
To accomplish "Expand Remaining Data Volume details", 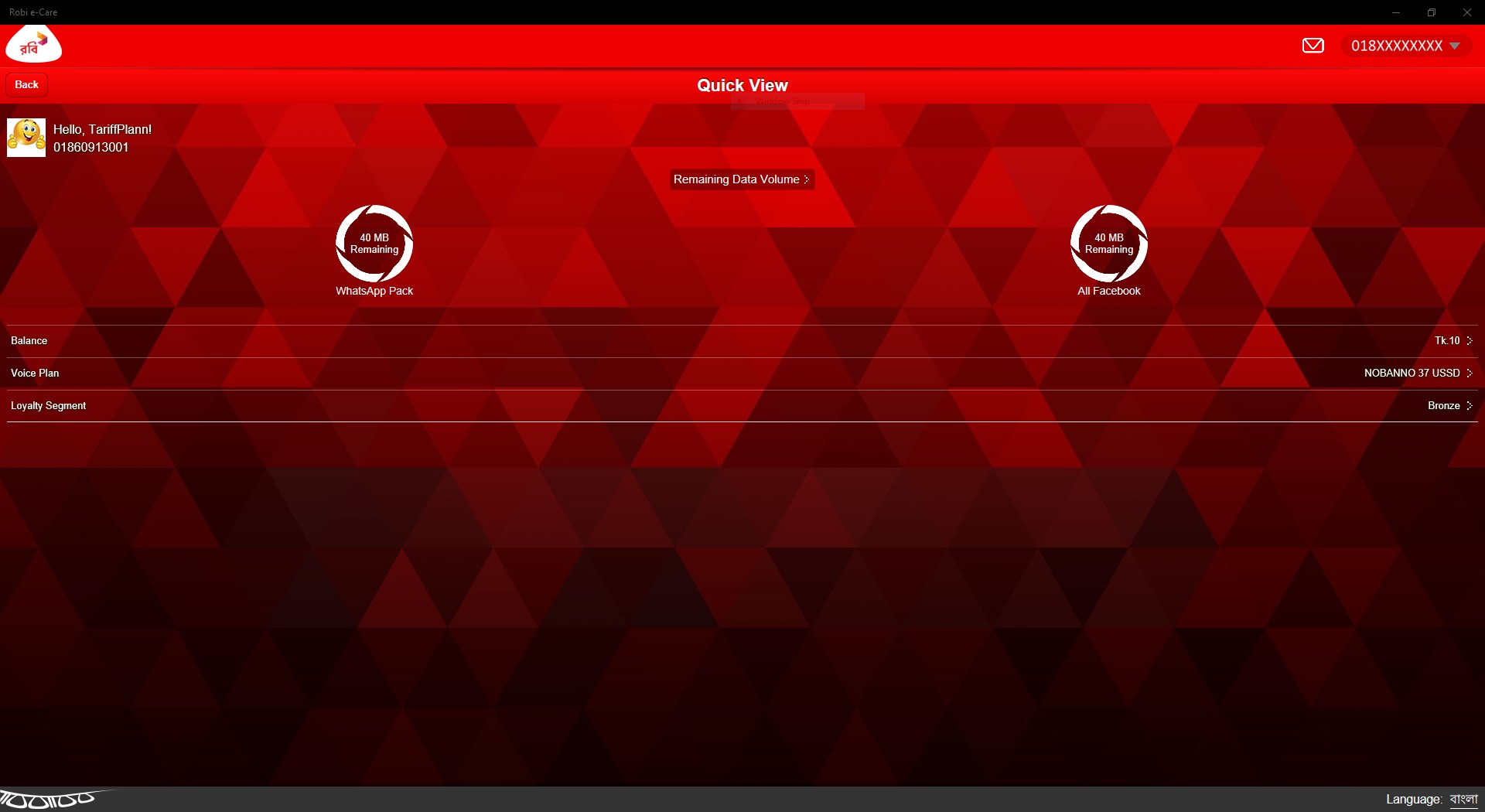I will click(742, 179).
